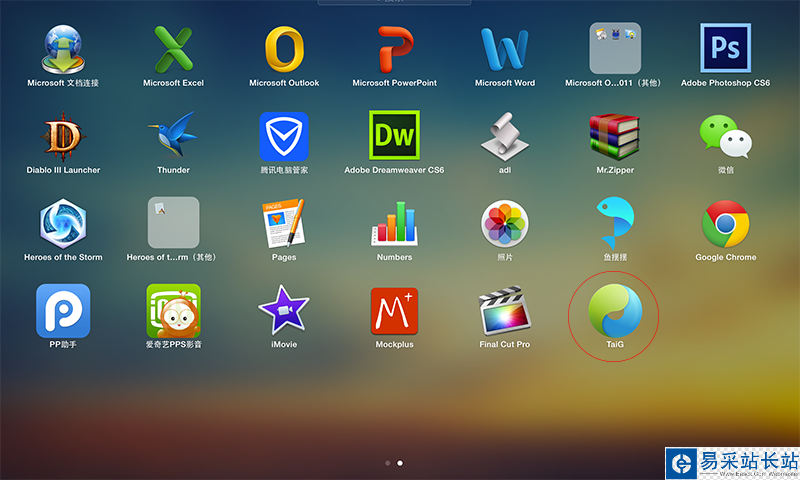Click the Launchpad search field at top
Screen dimensions: 800x480
click(394, 2)
